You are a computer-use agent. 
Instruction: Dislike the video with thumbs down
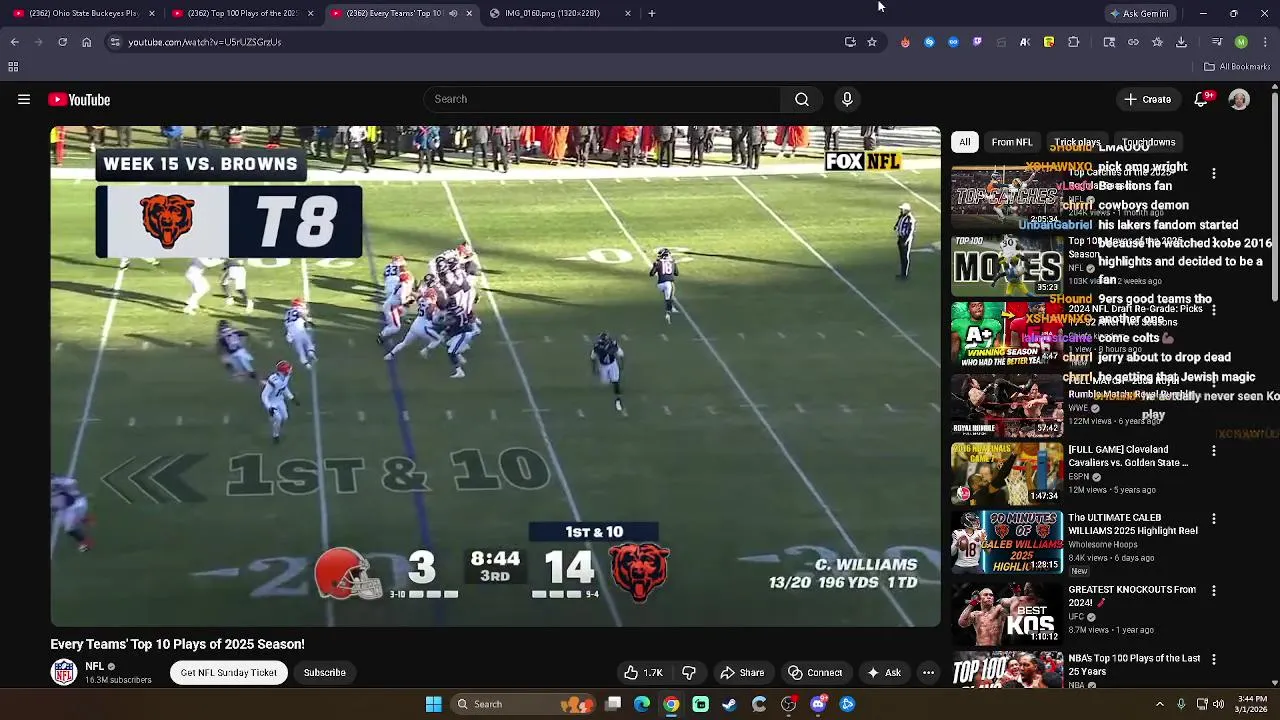pos(689,673)
